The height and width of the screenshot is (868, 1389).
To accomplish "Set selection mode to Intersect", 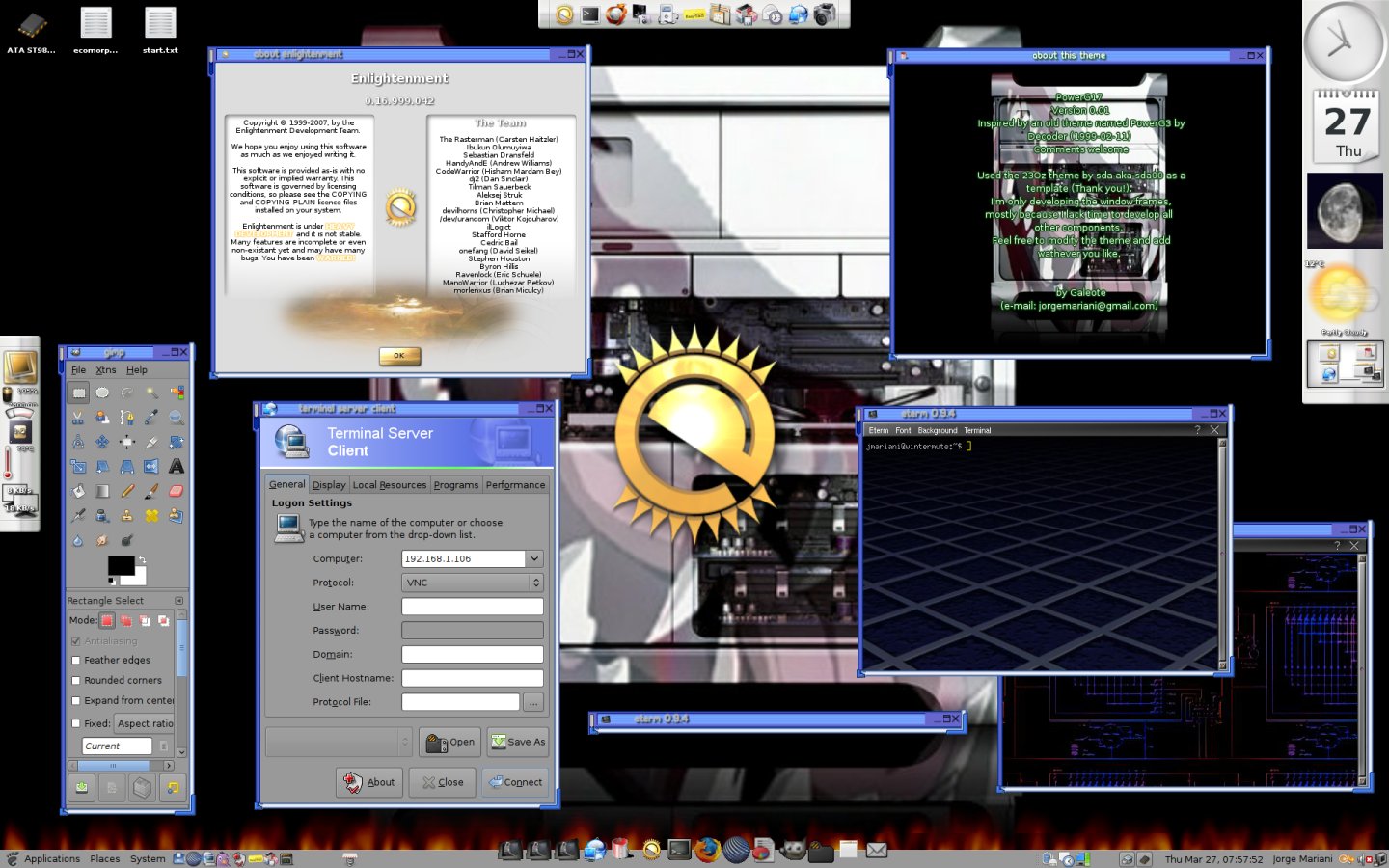I will point(164,620).
